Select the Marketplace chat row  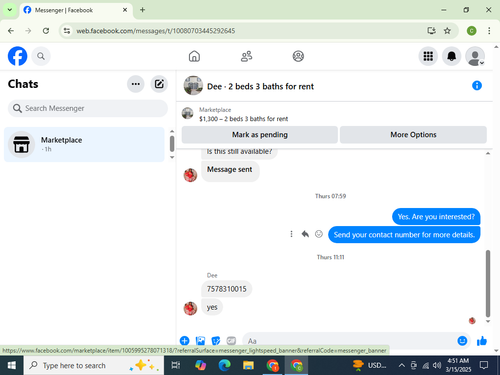84,144
